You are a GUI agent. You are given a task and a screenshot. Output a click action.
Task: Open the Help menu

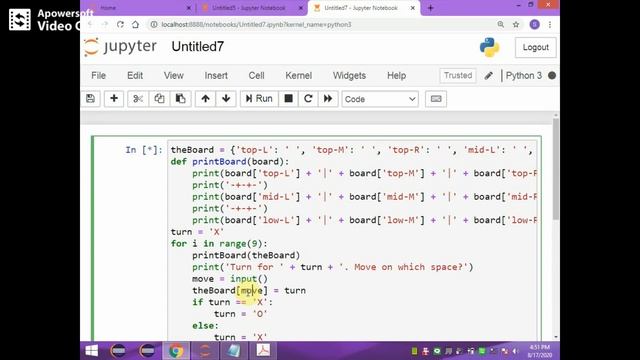[x=396, y=76]
